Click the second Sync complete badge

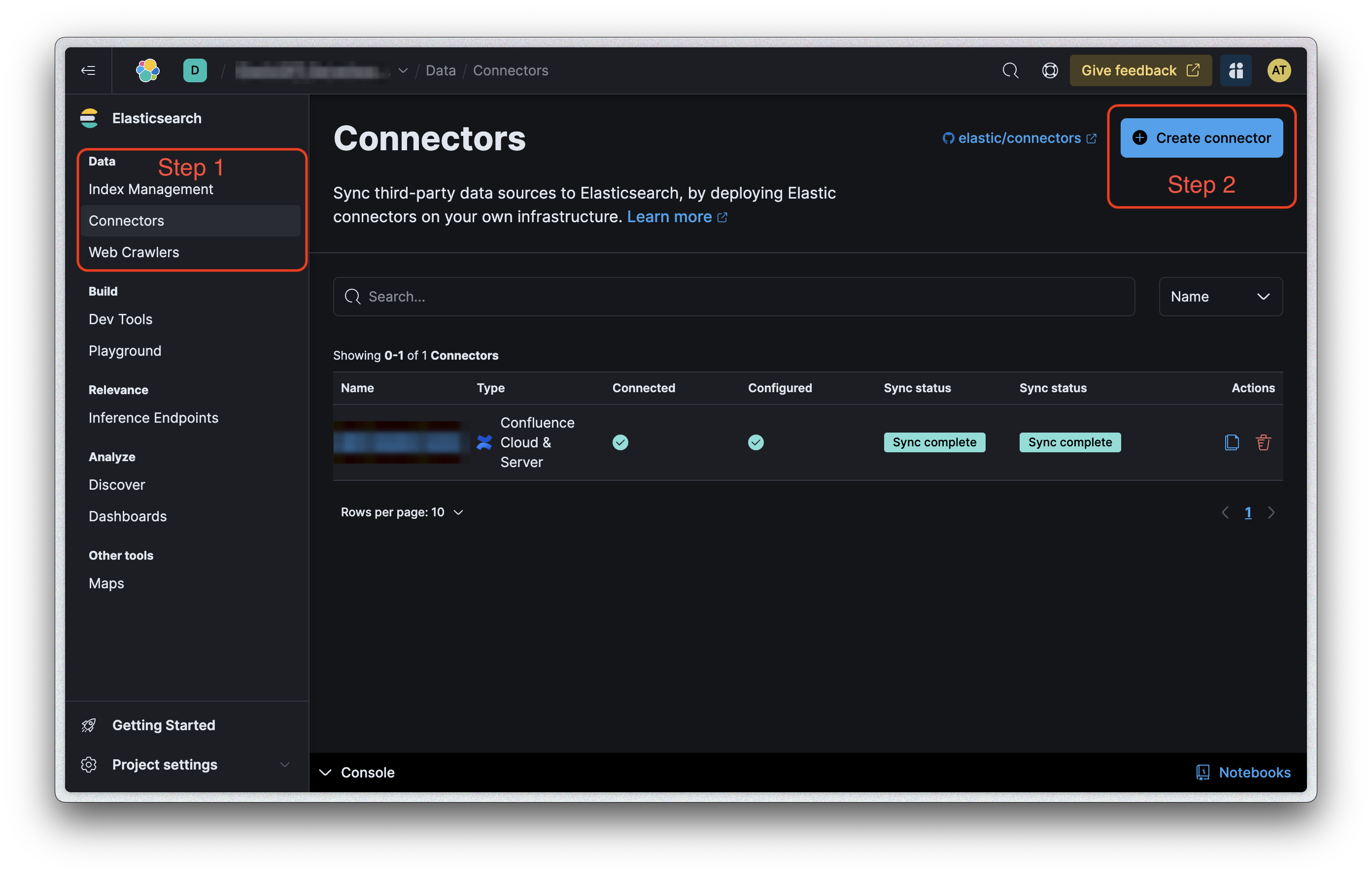pos(1070,442)
